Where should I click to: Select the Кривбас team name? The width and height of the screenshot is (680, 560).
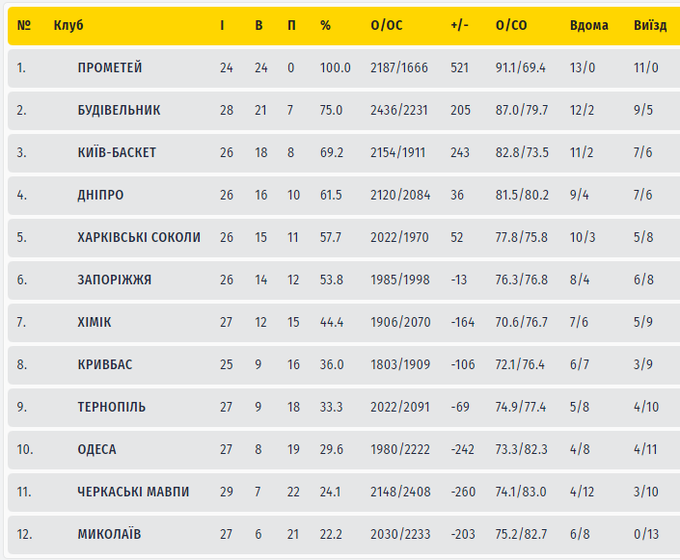[106, 365]
